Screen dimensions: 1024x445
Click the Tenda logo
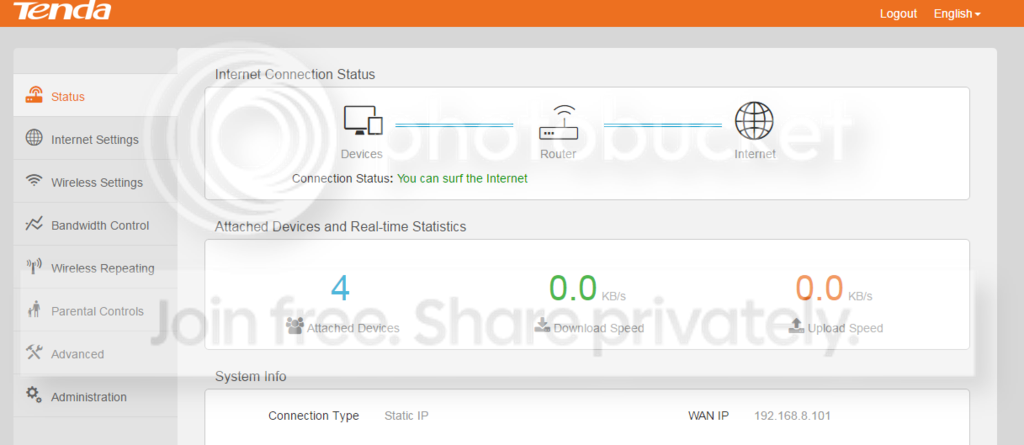[62, 11]
